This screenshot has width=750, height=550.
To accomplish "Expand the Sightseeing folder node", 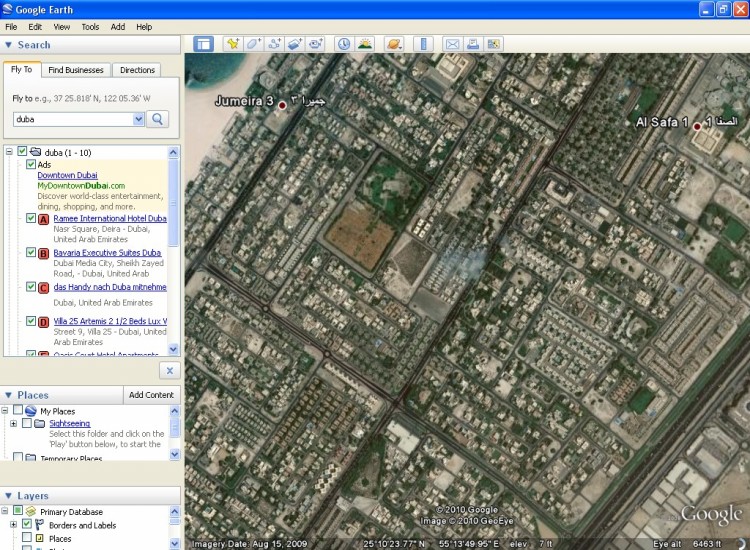I will [x=13, y=424].
